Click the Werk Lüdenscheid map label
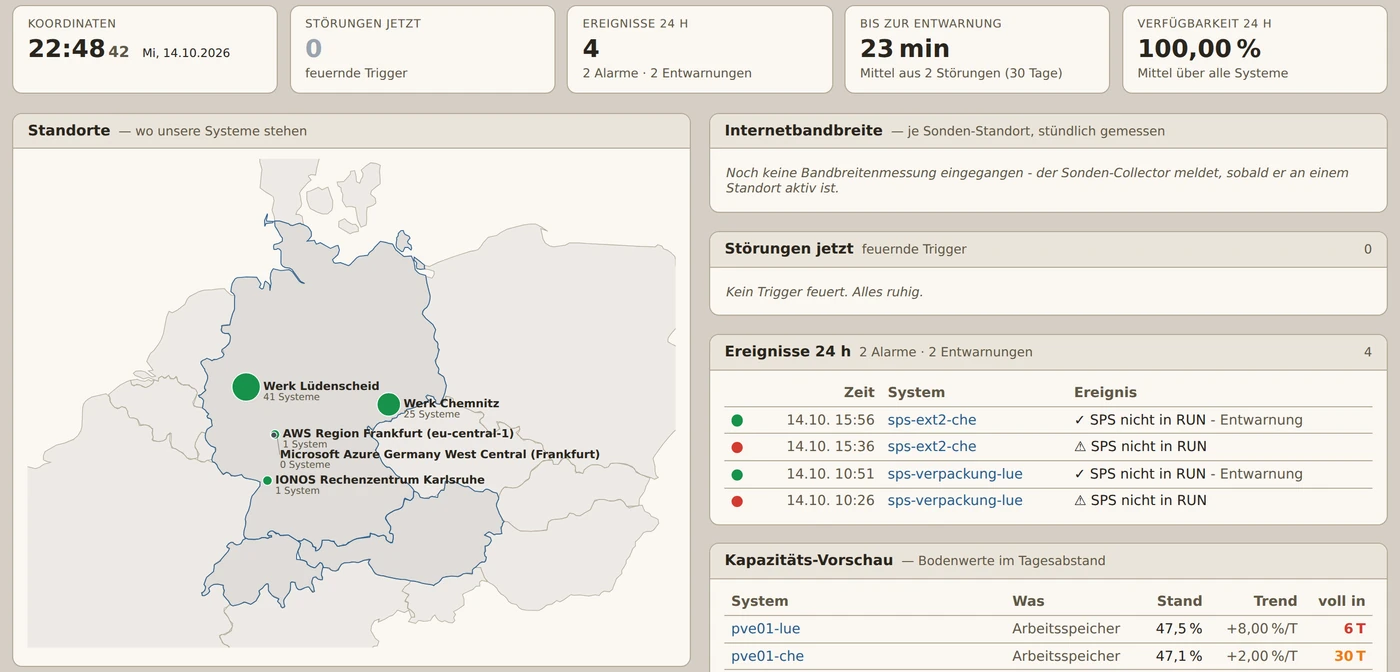 click(x=321, y=386)
